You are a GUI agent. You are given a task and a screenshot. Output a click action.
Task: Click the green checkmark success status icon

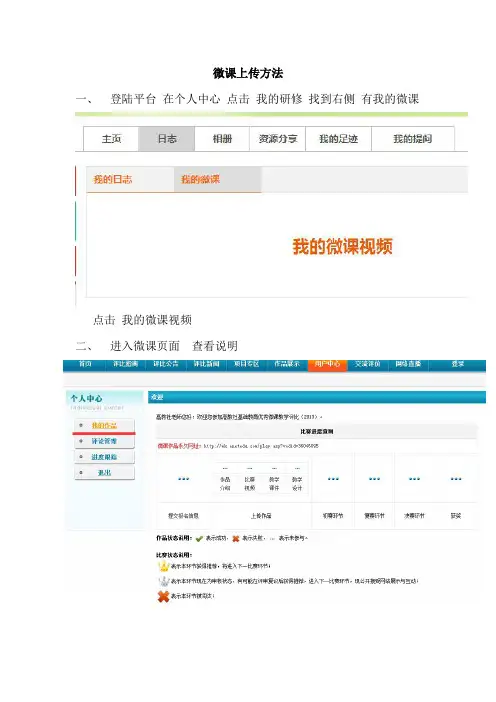click(199, 538)
